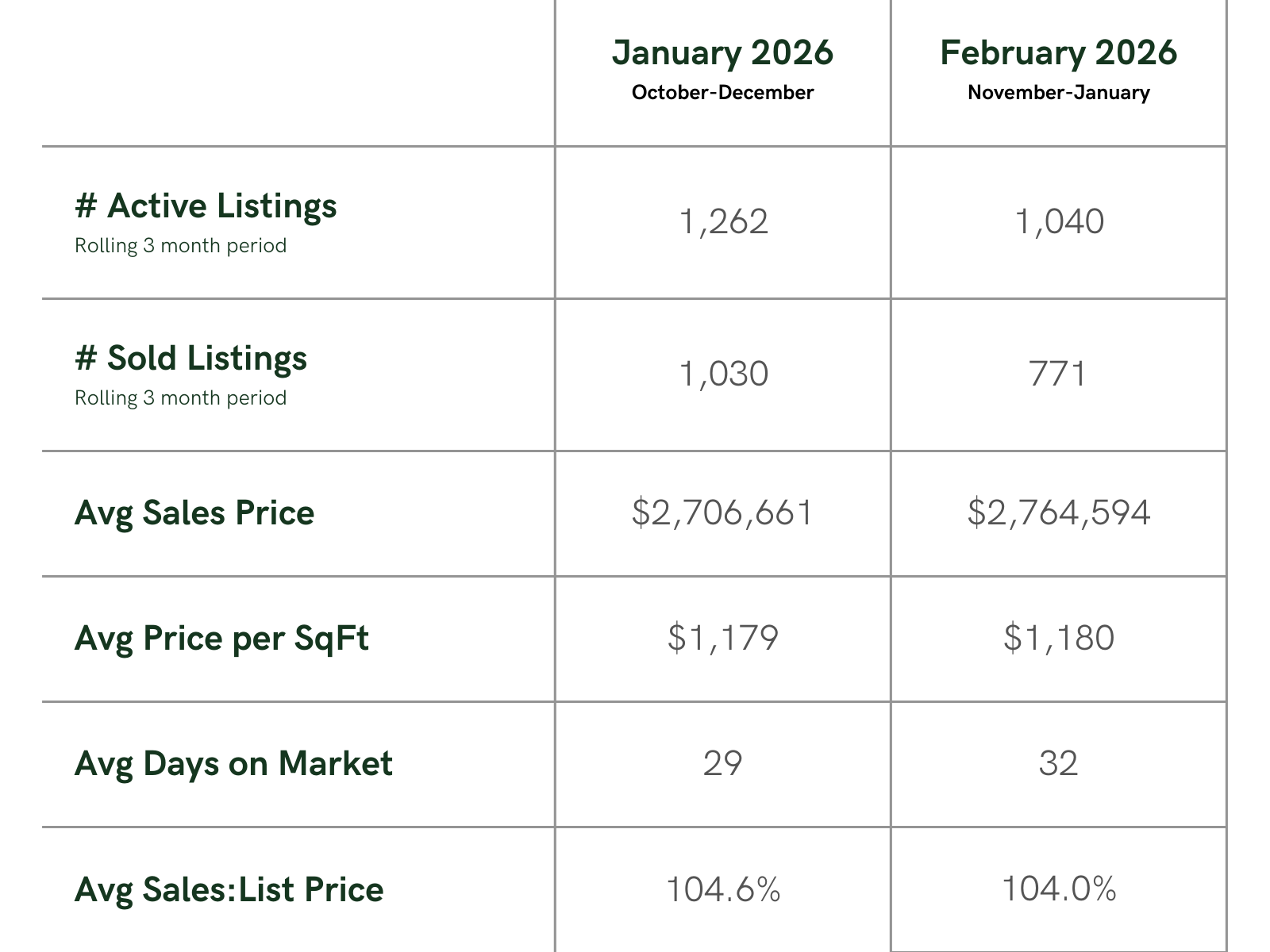Select the $1,179 price per SqFt cell
This screenshot has height=952, width=1270.
tap(722, 638)
